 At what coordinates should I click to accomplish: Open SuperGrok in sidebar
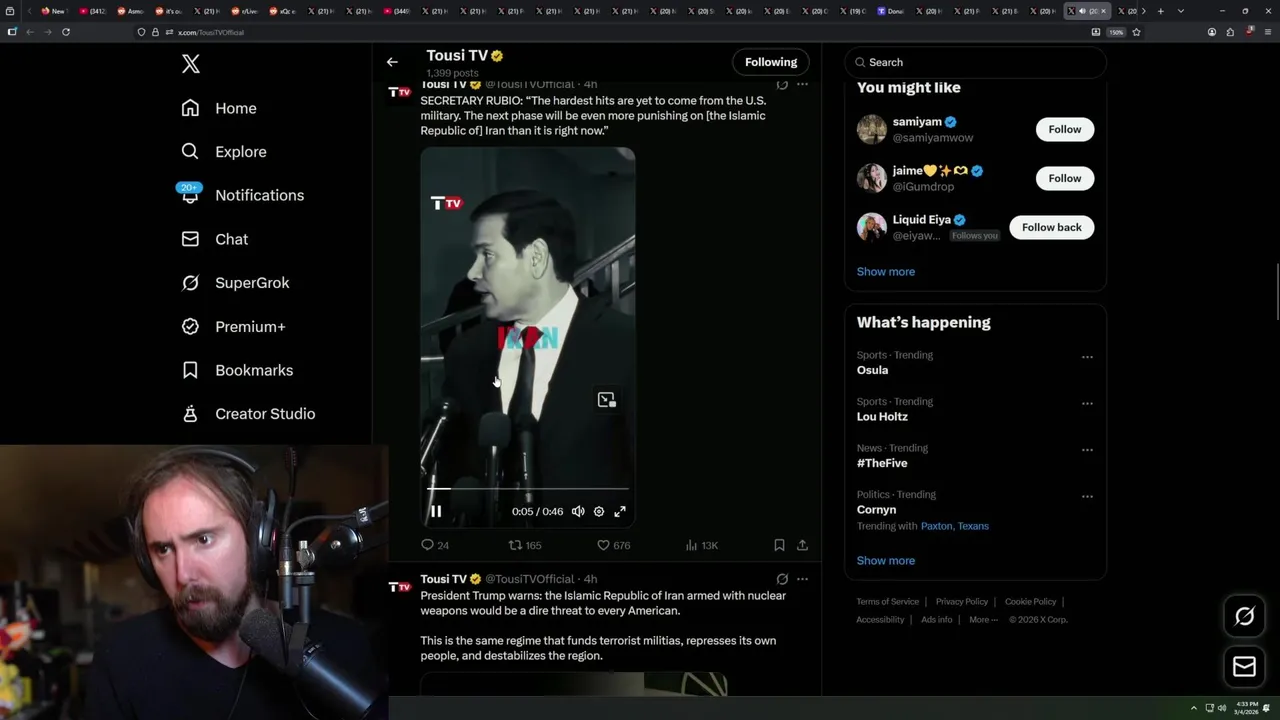click(x=235, y=283)
